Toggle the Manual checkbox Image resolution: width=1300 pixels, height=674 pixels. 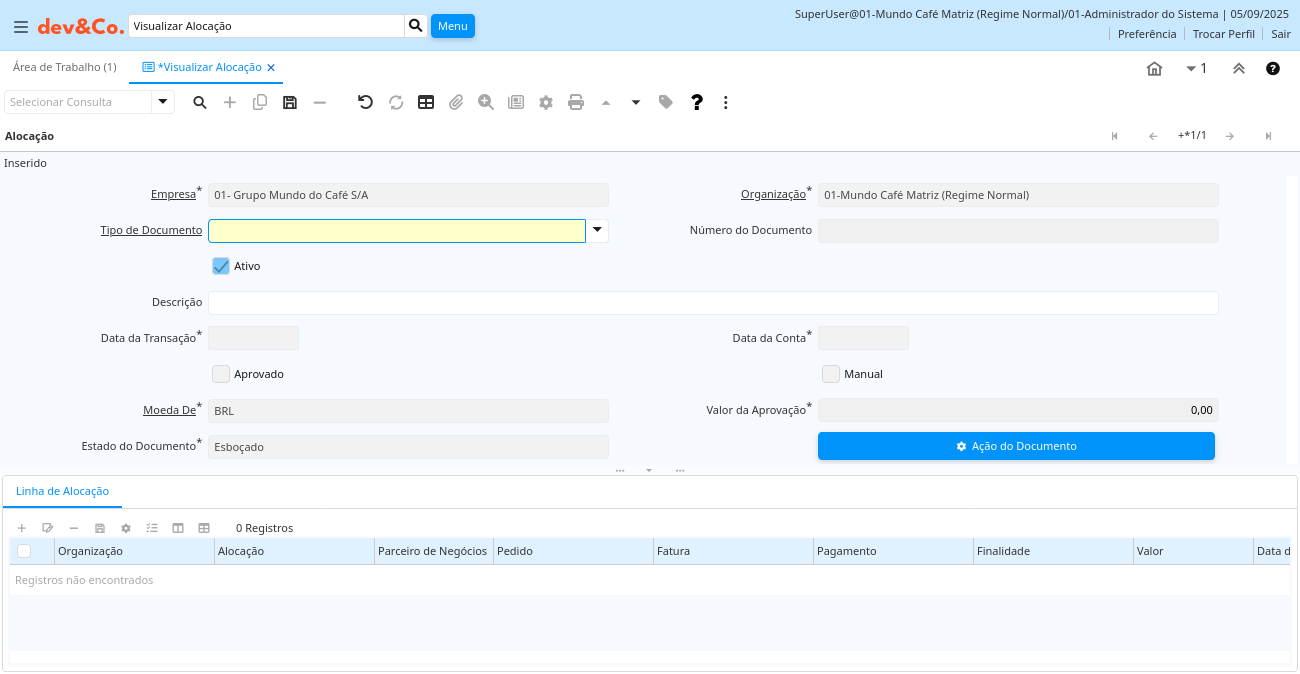[x=830, y=374]
